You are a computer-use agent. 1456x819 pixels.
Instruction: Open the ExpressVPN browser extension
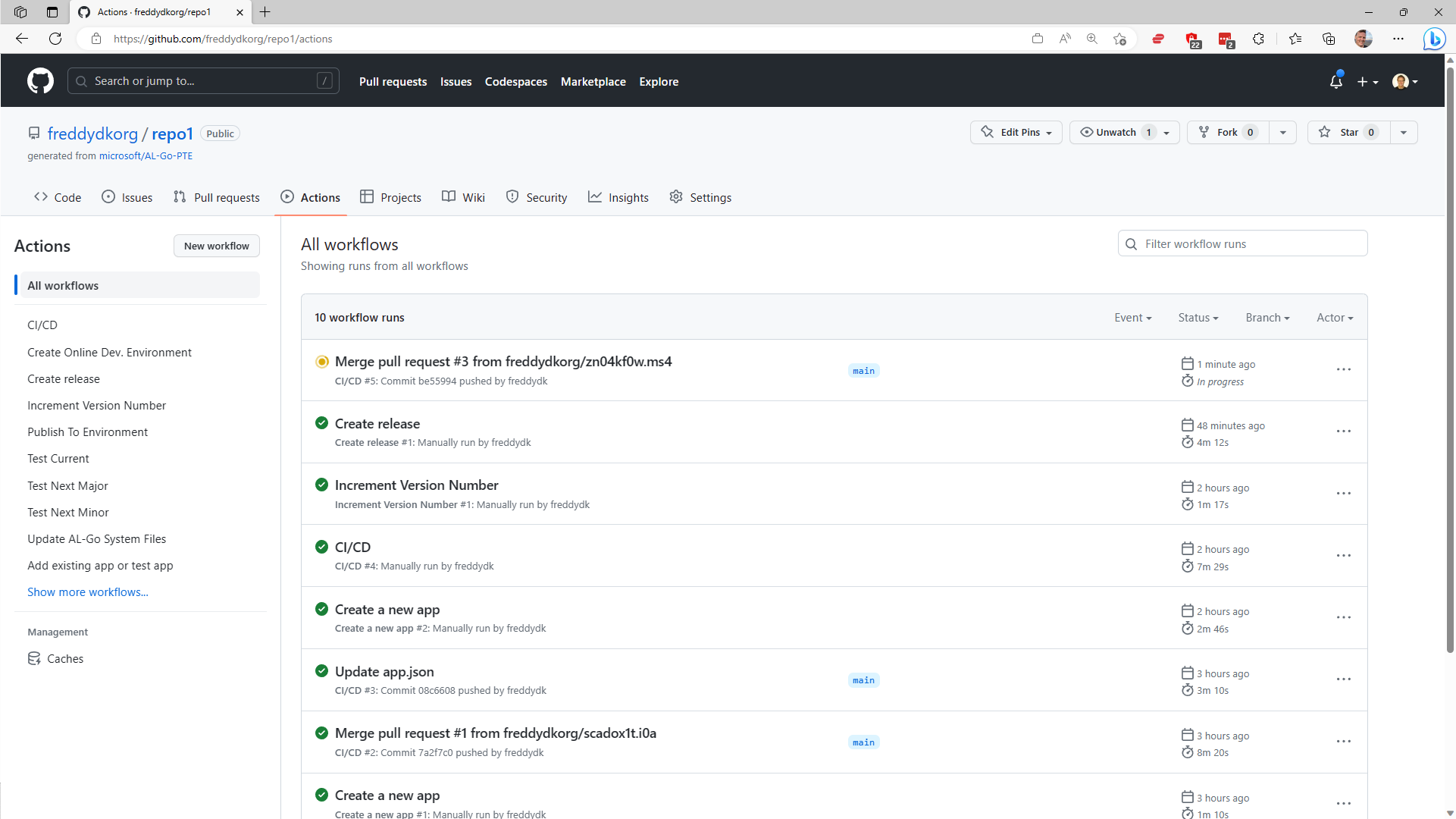click(1157, 39)
